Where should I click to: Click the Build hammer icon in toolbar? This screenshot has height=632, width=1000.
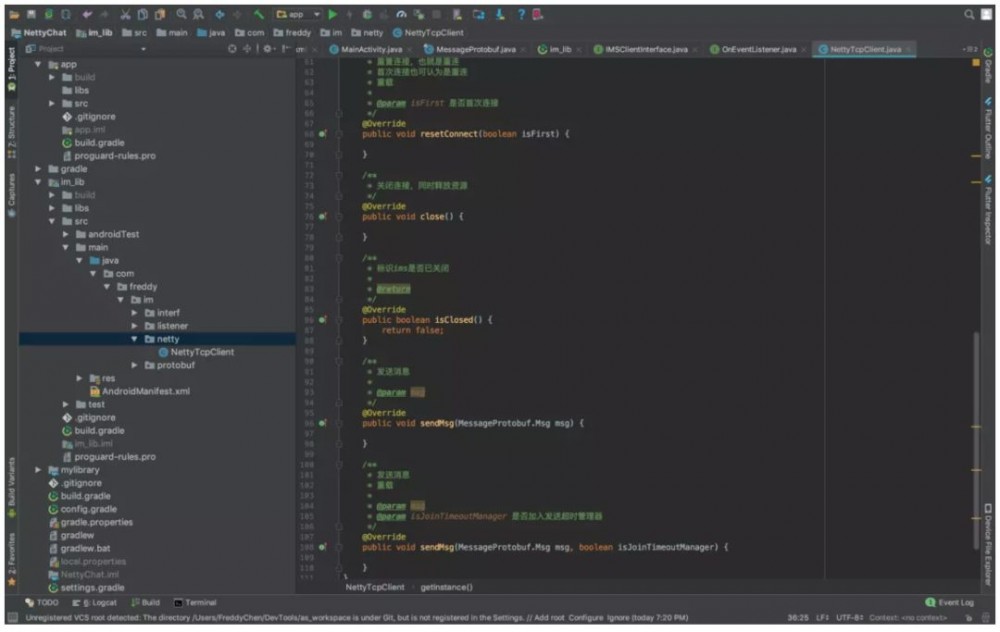tap(259, 15)
